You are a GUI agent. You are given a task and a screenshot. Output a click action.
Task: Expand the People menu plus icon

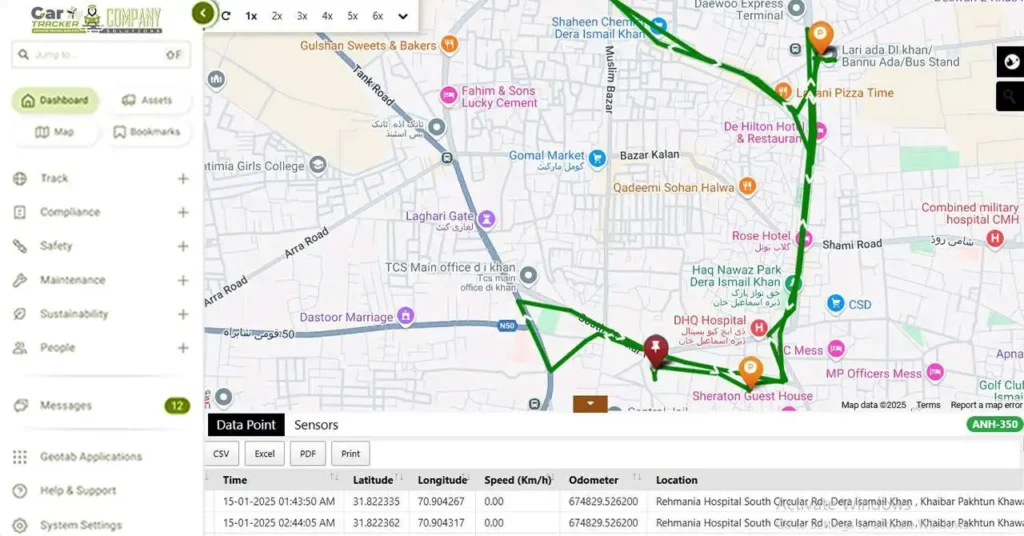[x=183, y=348]
